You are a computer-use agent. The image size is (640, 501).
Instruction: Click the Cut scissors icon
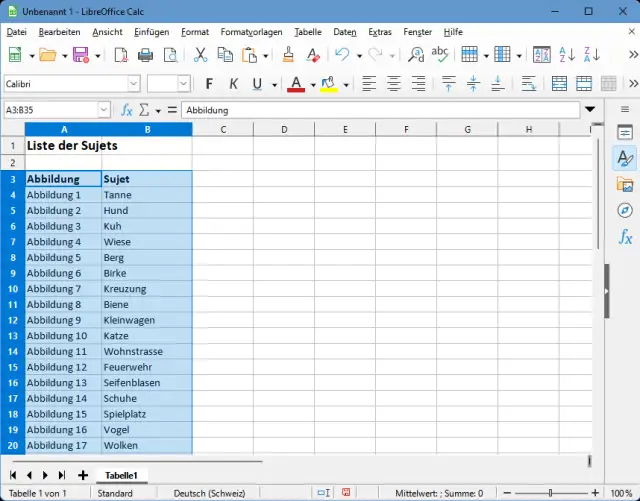point(200,55)
